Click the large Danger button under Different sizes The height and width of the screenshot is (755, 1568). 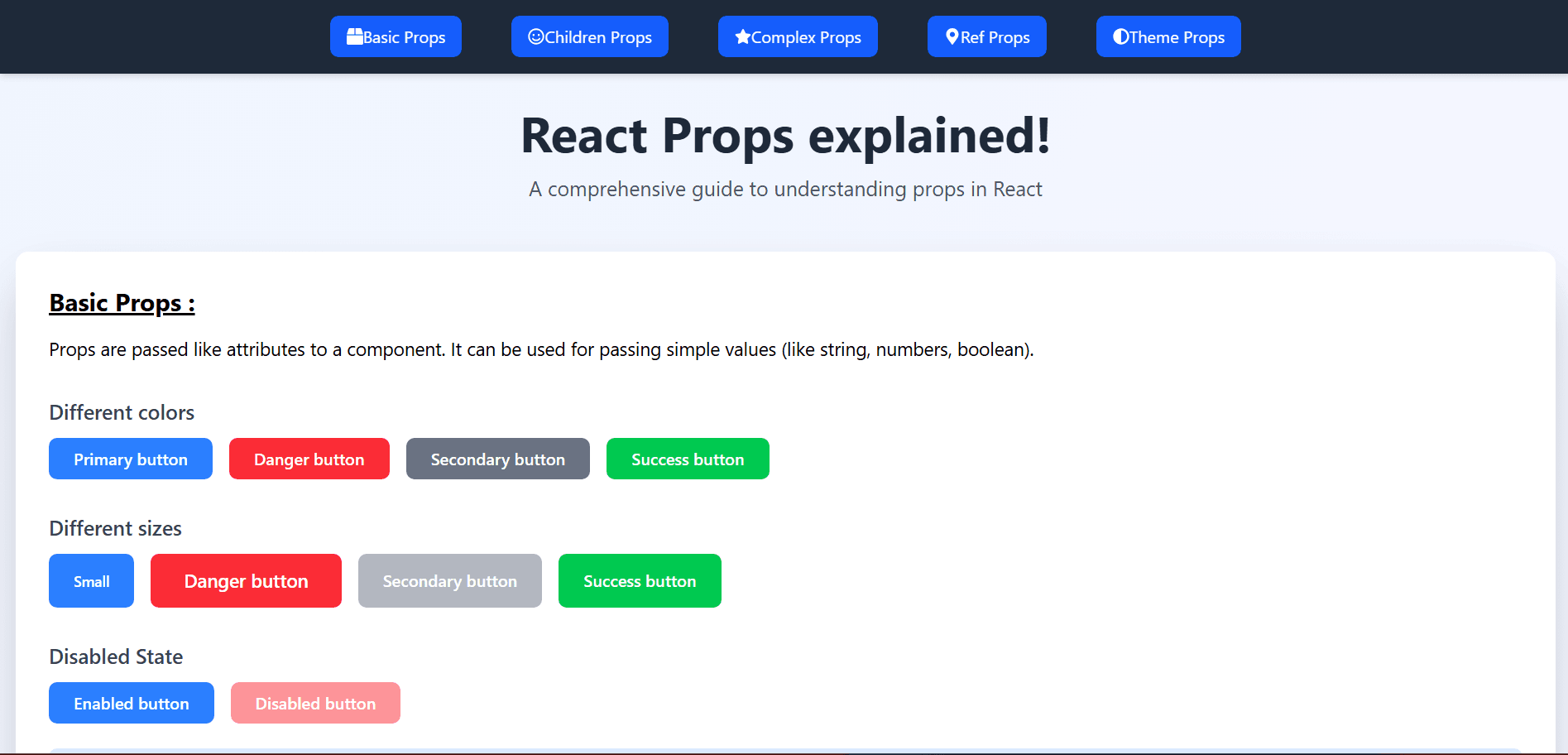click(x=246, y=581)
